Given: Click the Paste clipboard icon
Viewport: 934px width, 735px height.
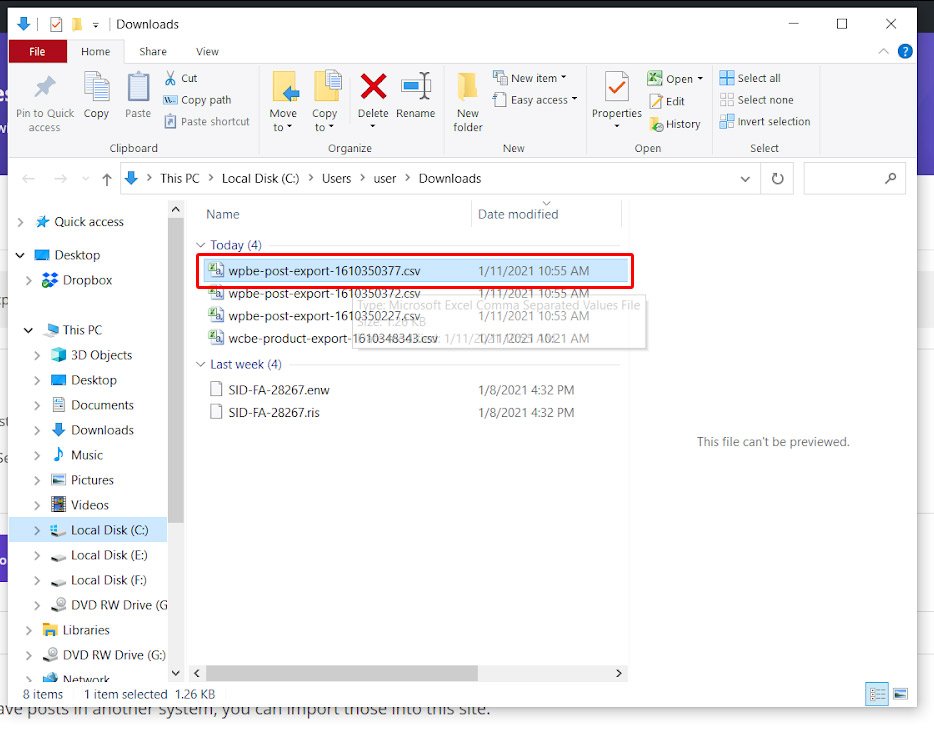Looking at the screenshot, I should (138, 88).
